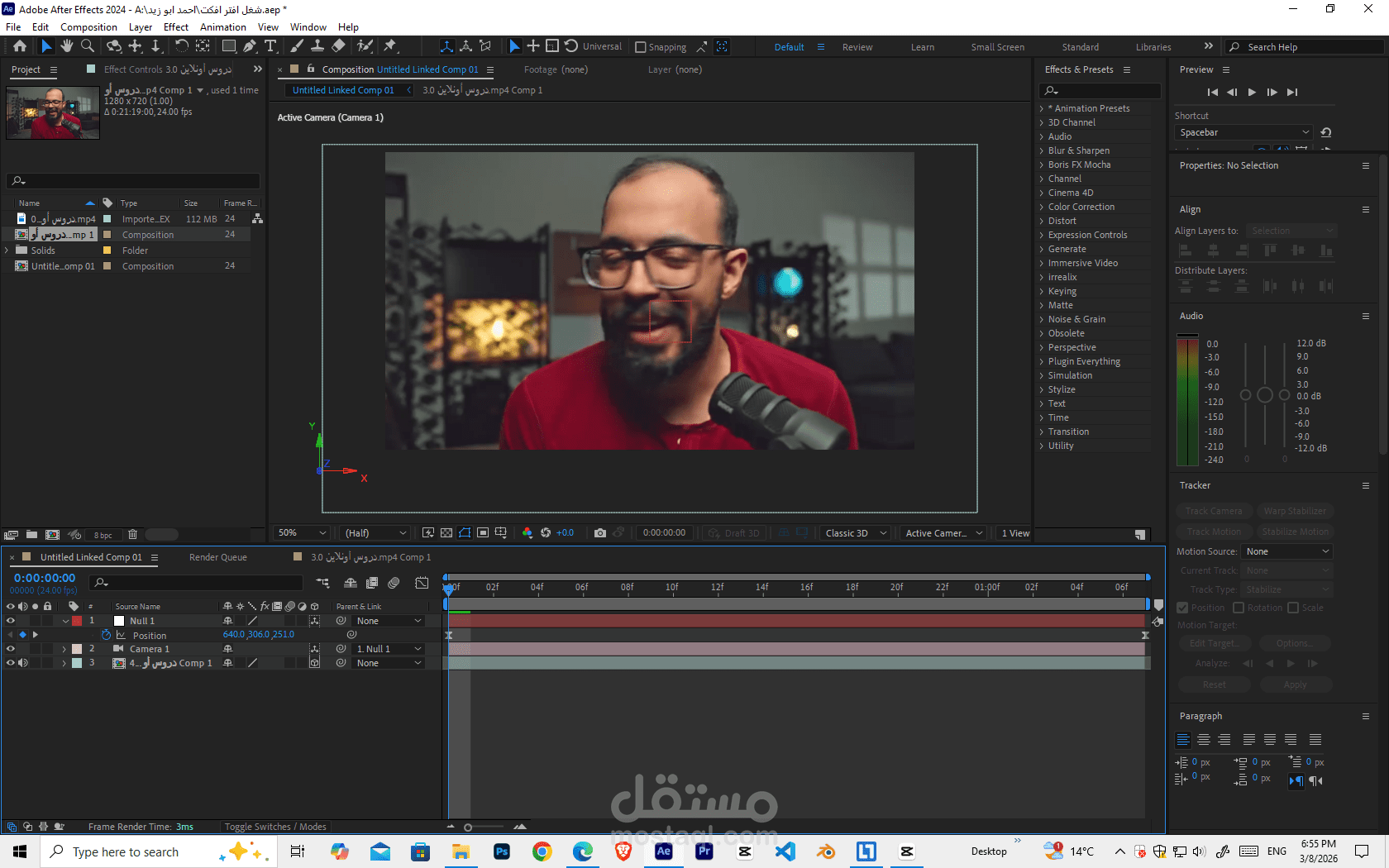The width and height of the screenshot is (1389, 868).
Task: Select the Hand tool
Action: (x=66, y=46)
